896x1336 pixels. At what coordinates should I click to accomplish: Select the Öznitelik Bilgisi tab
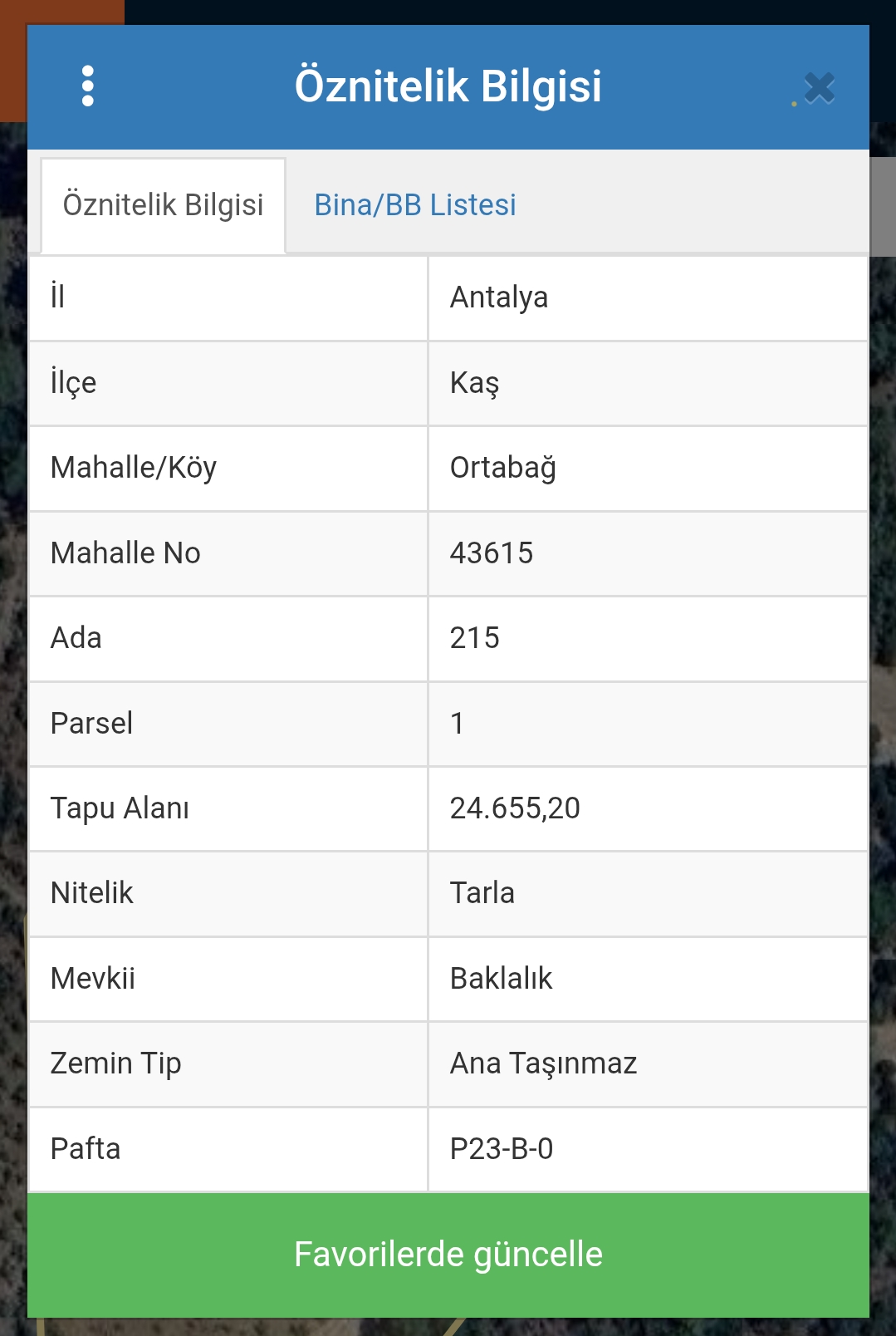[164, 205]
